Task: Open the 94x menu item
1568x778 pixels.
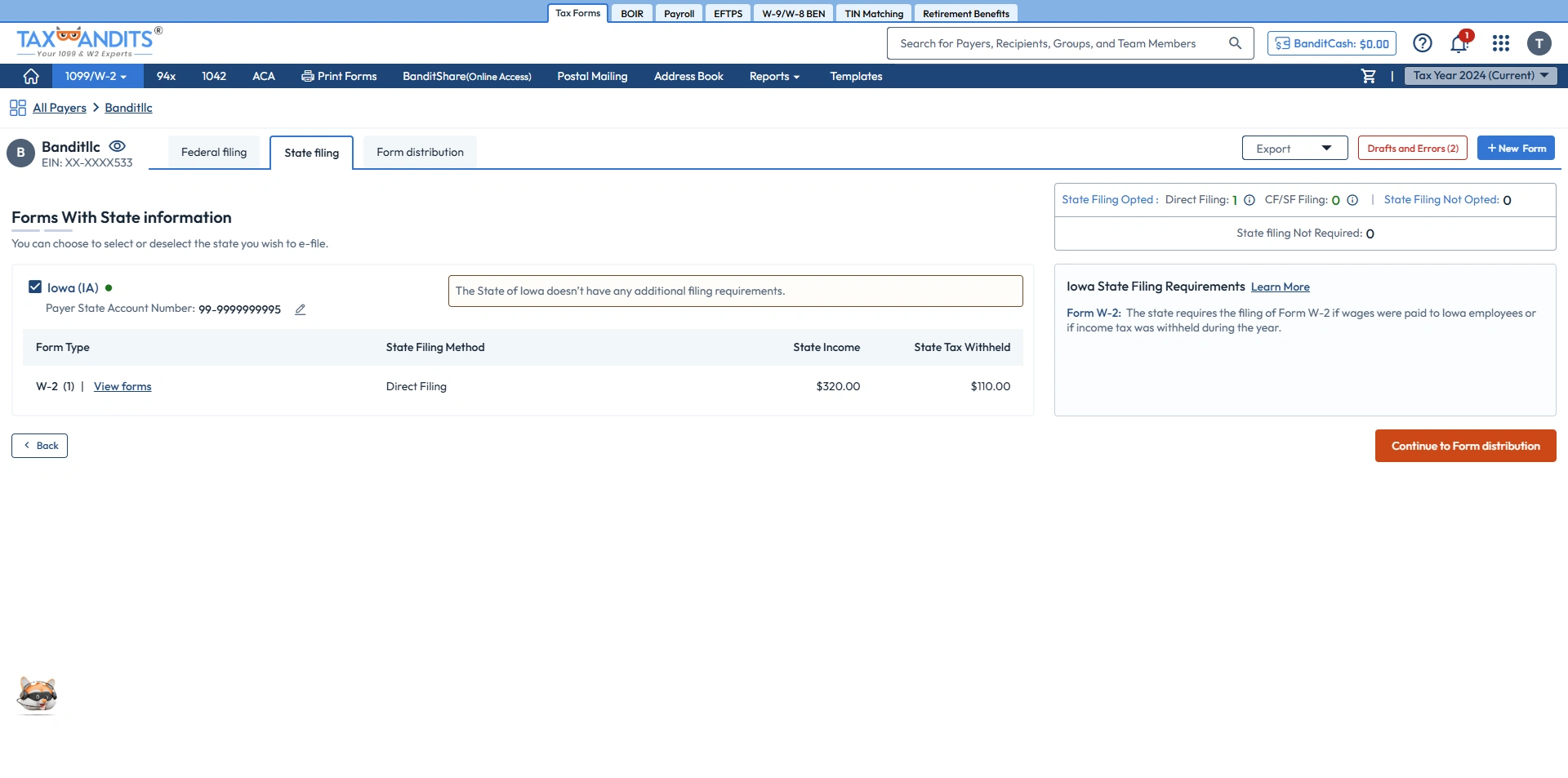Action: [x=166, y=76]
